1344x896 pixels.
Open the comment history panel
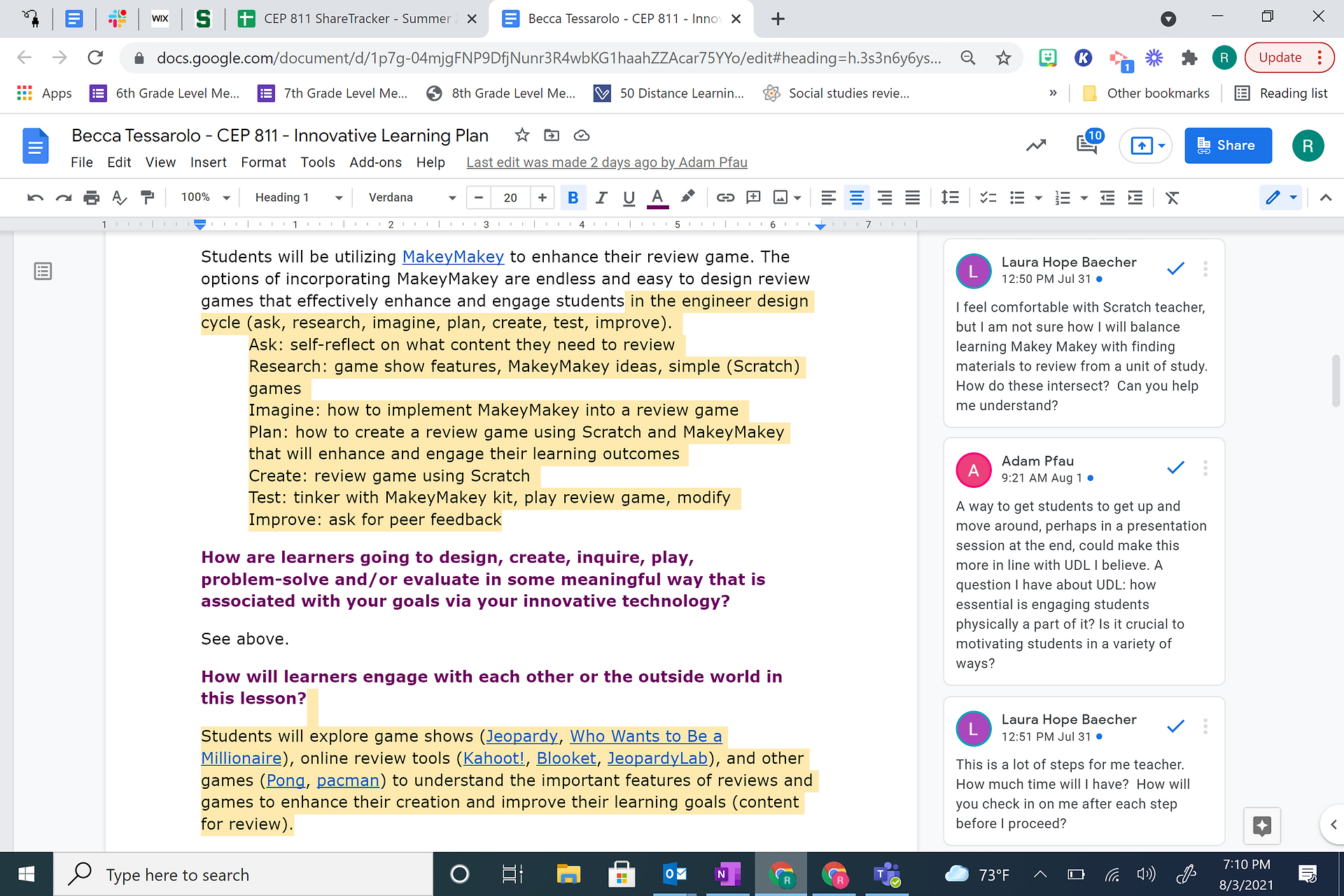[1087, 145]
